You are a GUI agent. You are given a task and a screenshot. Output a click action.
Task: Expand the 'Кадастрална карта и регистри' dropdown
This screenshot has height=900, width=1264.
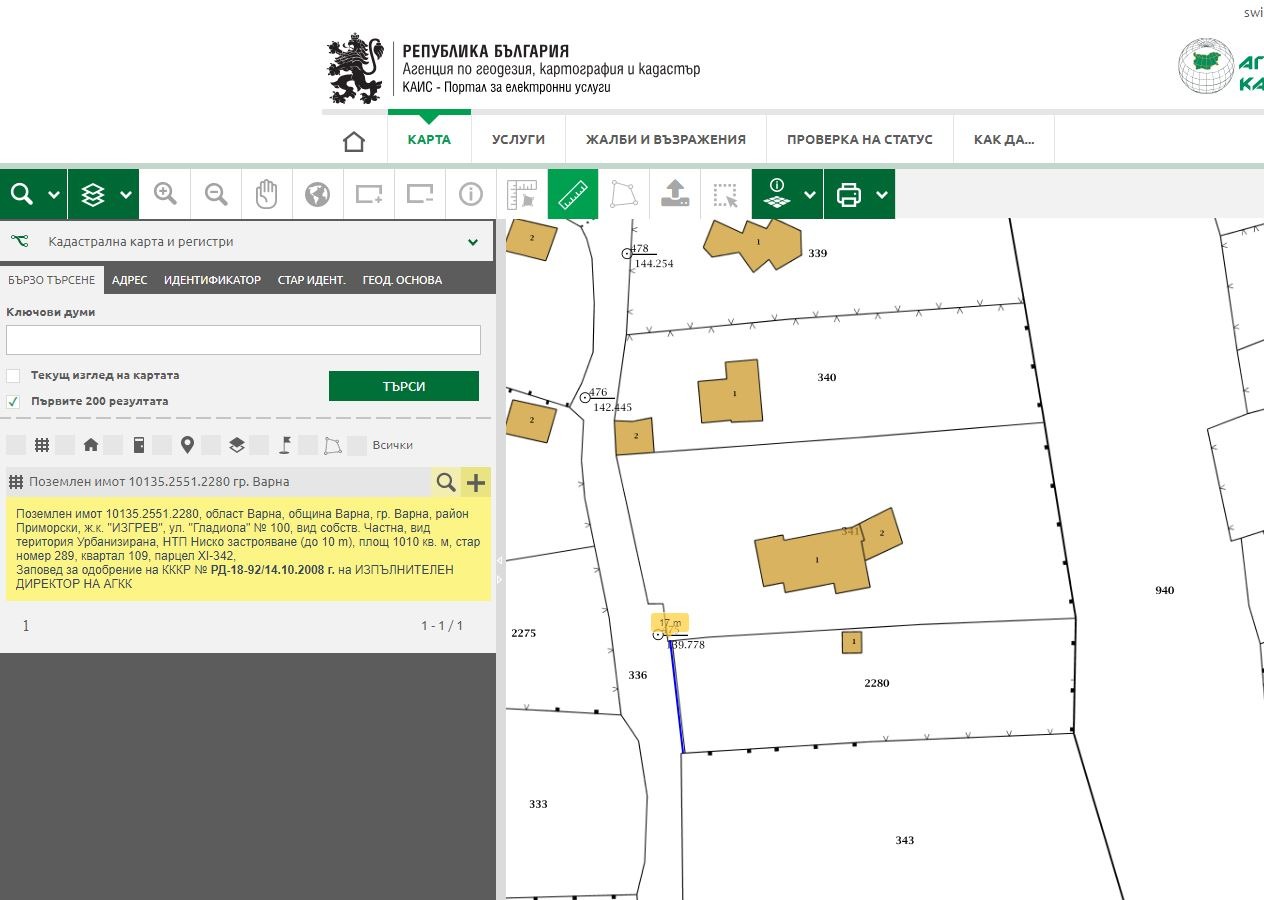(x=473, y=242)
